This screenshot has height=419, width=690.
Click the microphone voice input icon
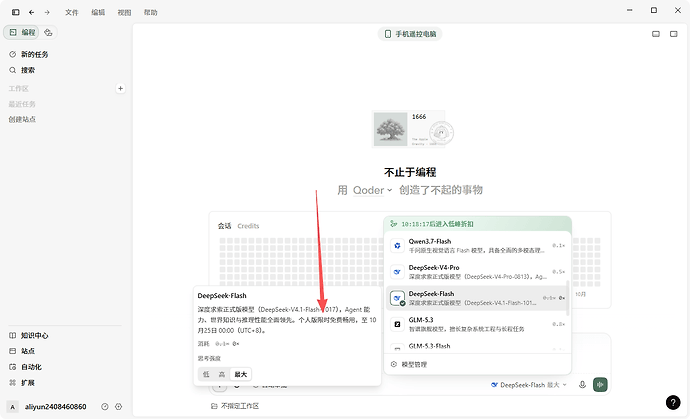click(582, 385)
